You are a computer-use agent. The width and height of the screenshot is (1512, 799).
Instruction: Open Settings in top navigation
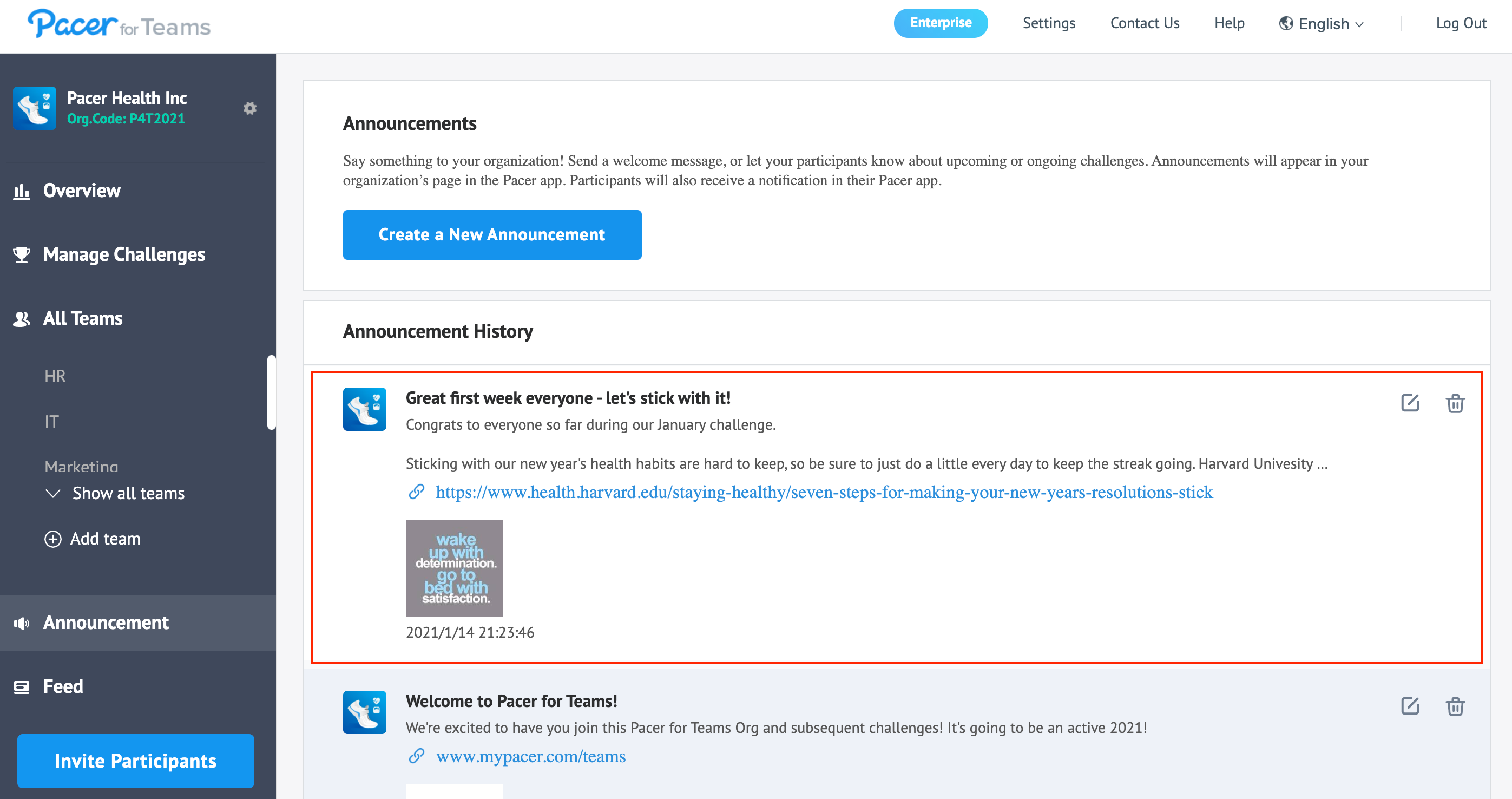[x=1049, y=23]
